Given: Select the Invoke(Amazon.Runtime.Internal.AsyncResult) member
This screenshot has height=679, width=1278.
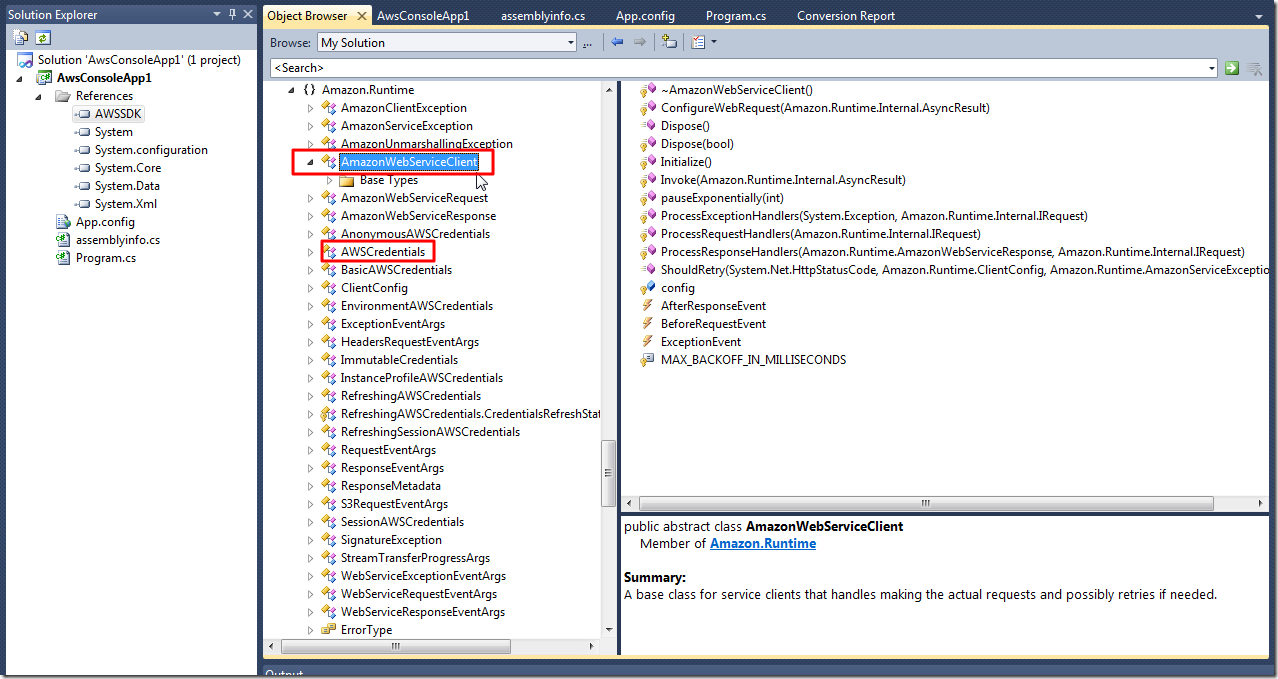Looking at the screenshot, I should tap(783, 180).
